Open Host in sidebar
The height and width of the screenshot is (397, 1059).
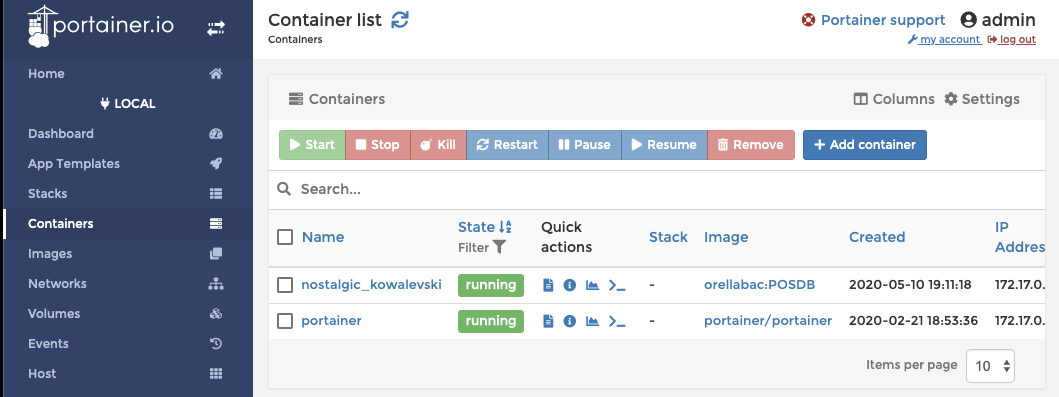[126, 373]
